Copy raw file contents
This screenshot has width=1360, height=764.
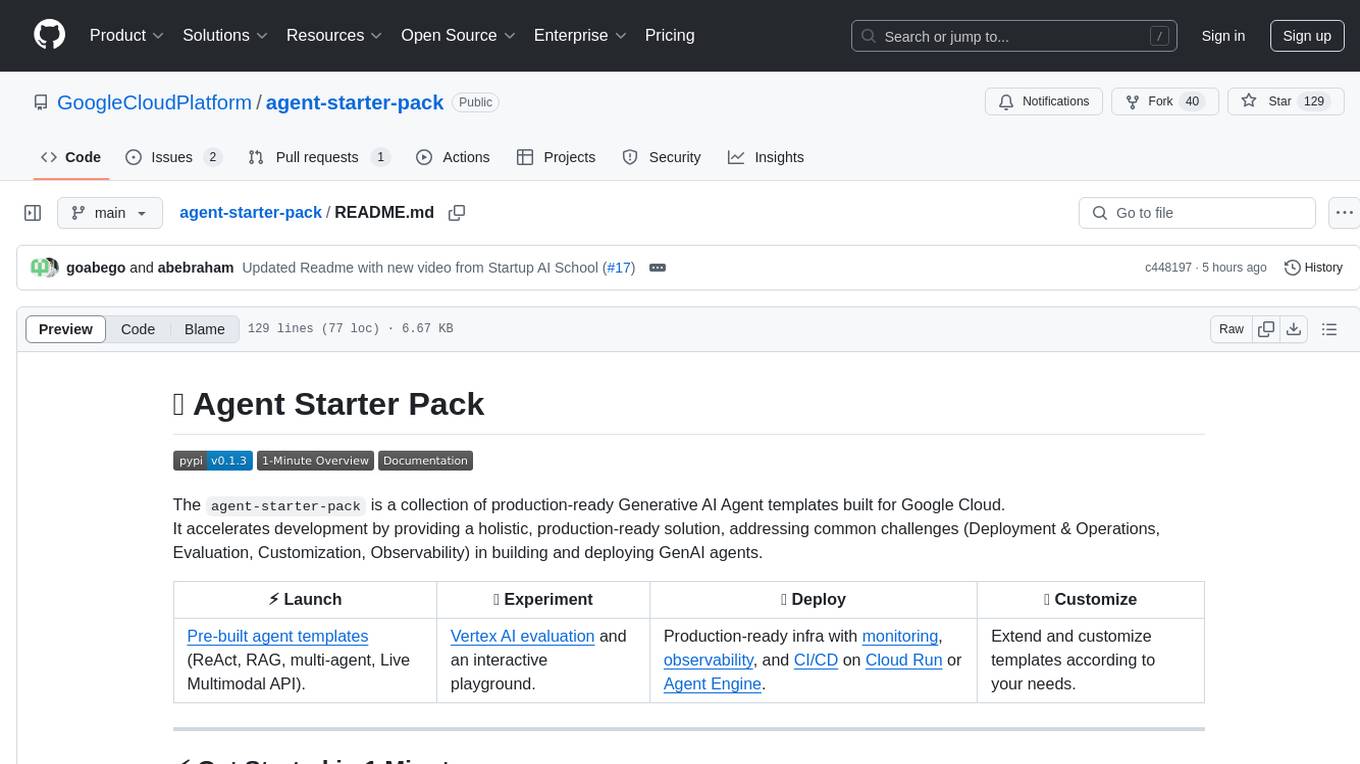[x=1267, y=329]
